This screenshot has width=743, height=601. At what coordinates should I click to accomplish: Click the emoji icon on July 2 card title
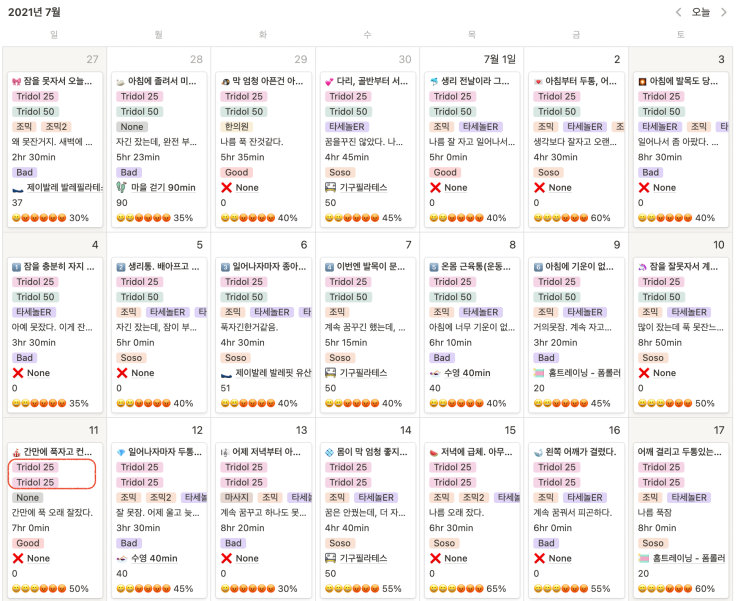538,82
